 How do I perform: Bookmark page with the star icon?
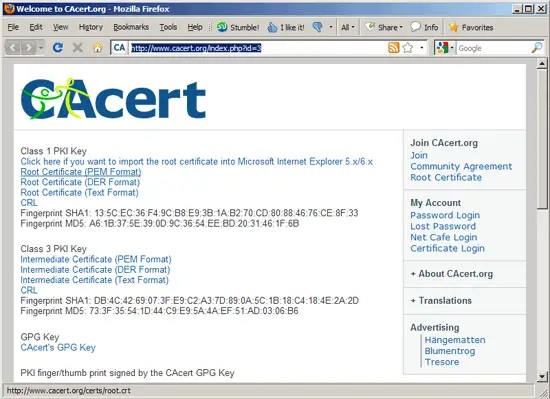tap(408, 48)
